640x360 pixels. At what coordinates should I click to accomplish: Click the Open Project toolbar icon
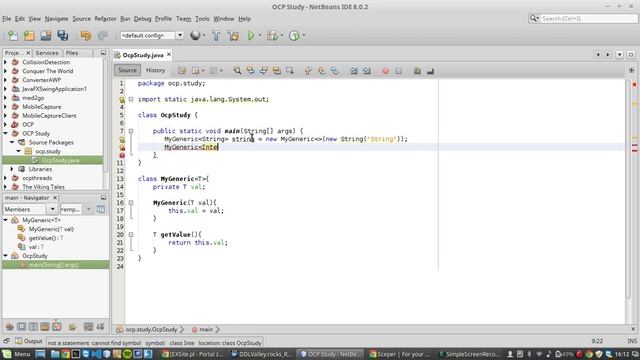coord(46,36)
